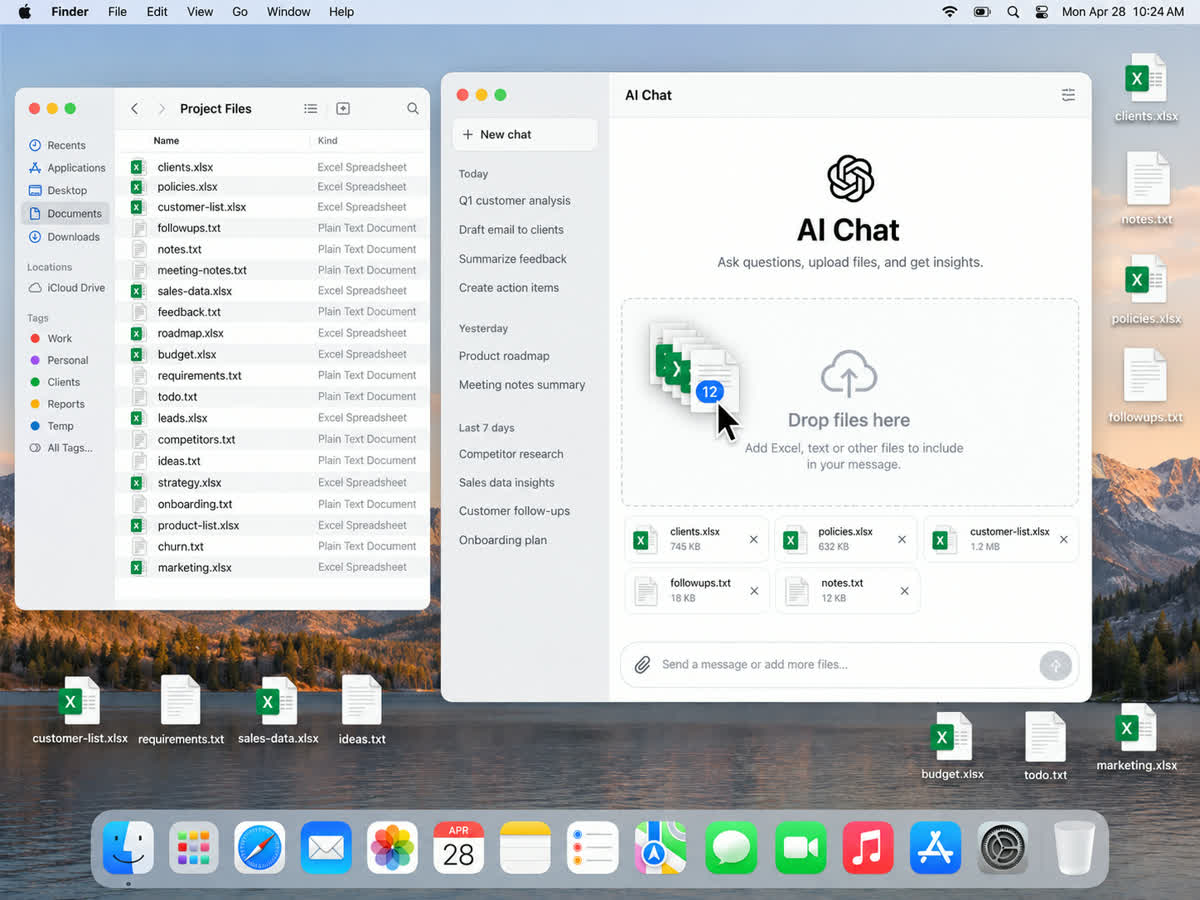
Task: Click the Drop files here zone
Action: [x=850, y=402]
